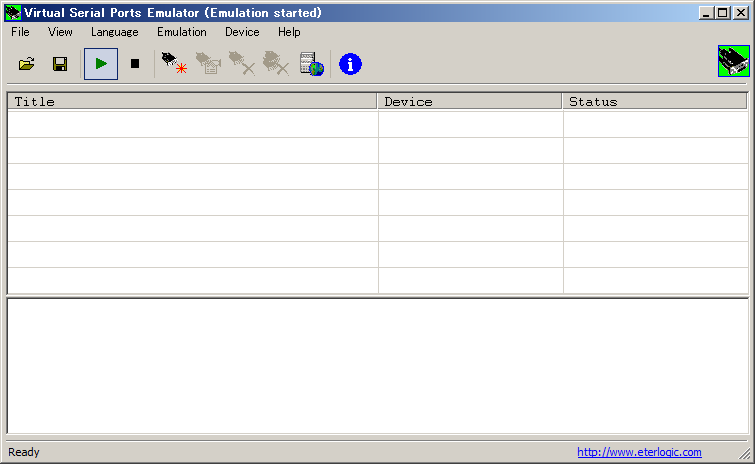The width and height of the screenshot is (755, 464).
Task: Open the File menu
Action: click(x=20, y=32)
